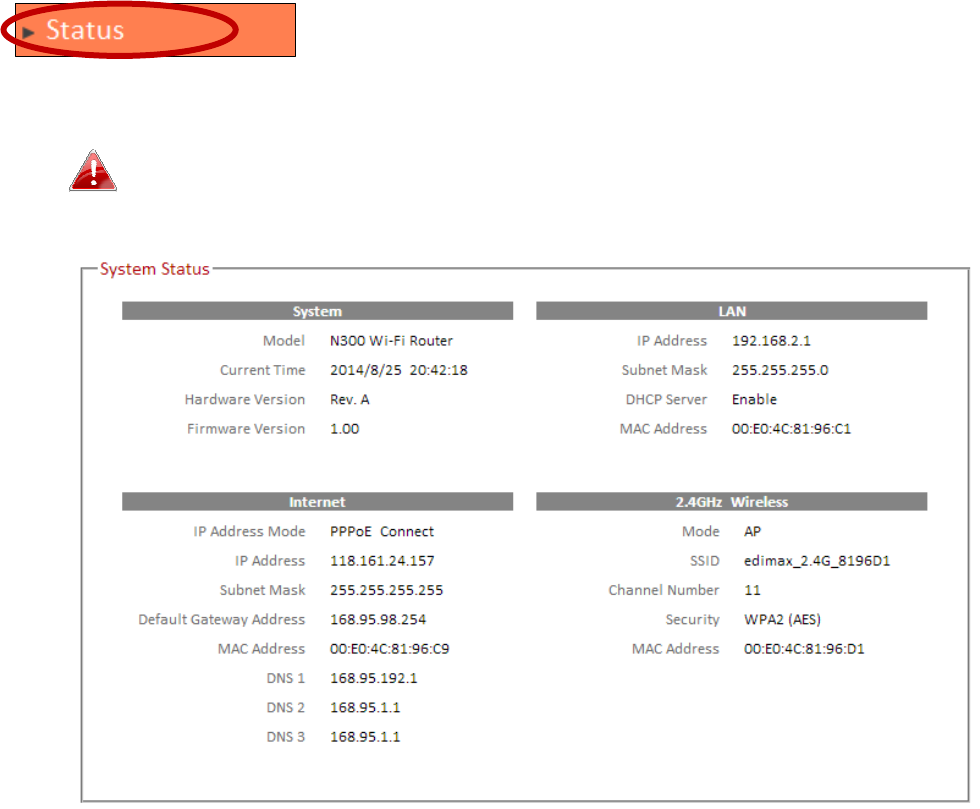Click the DNS 2 value
This screenshot has height=809, width=980.
point(365,708)
